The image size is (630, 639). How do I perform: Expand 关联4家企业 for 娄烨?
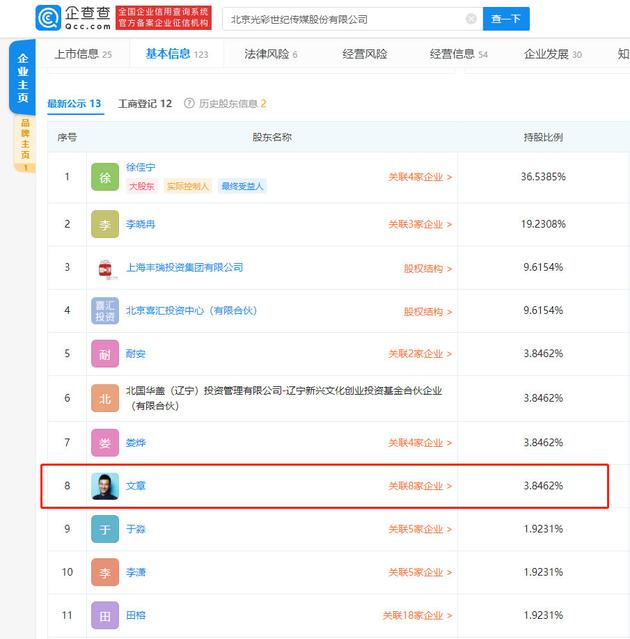pyautogui.click(x=420, y=443)
